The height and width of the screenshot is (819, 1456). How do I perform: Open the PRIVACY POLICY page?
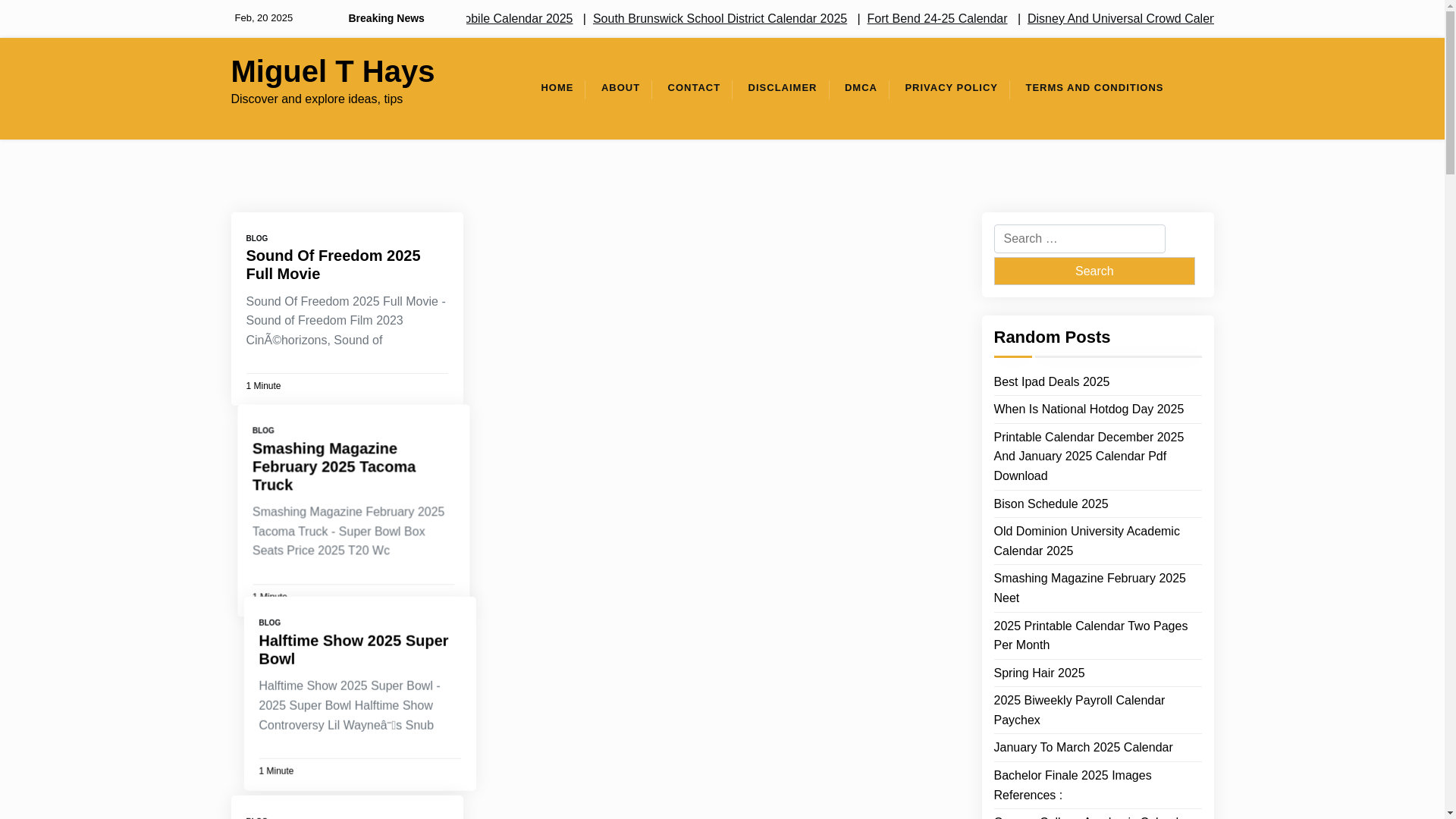951,88
